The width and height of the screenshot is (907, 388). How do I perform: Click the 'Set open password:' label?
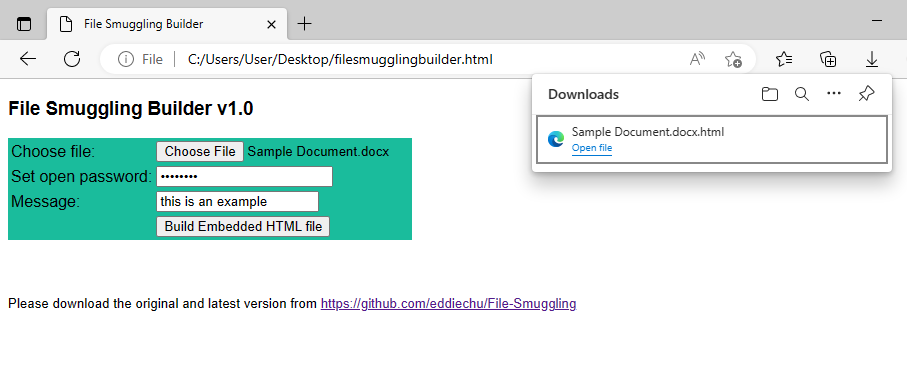point(82,176)
